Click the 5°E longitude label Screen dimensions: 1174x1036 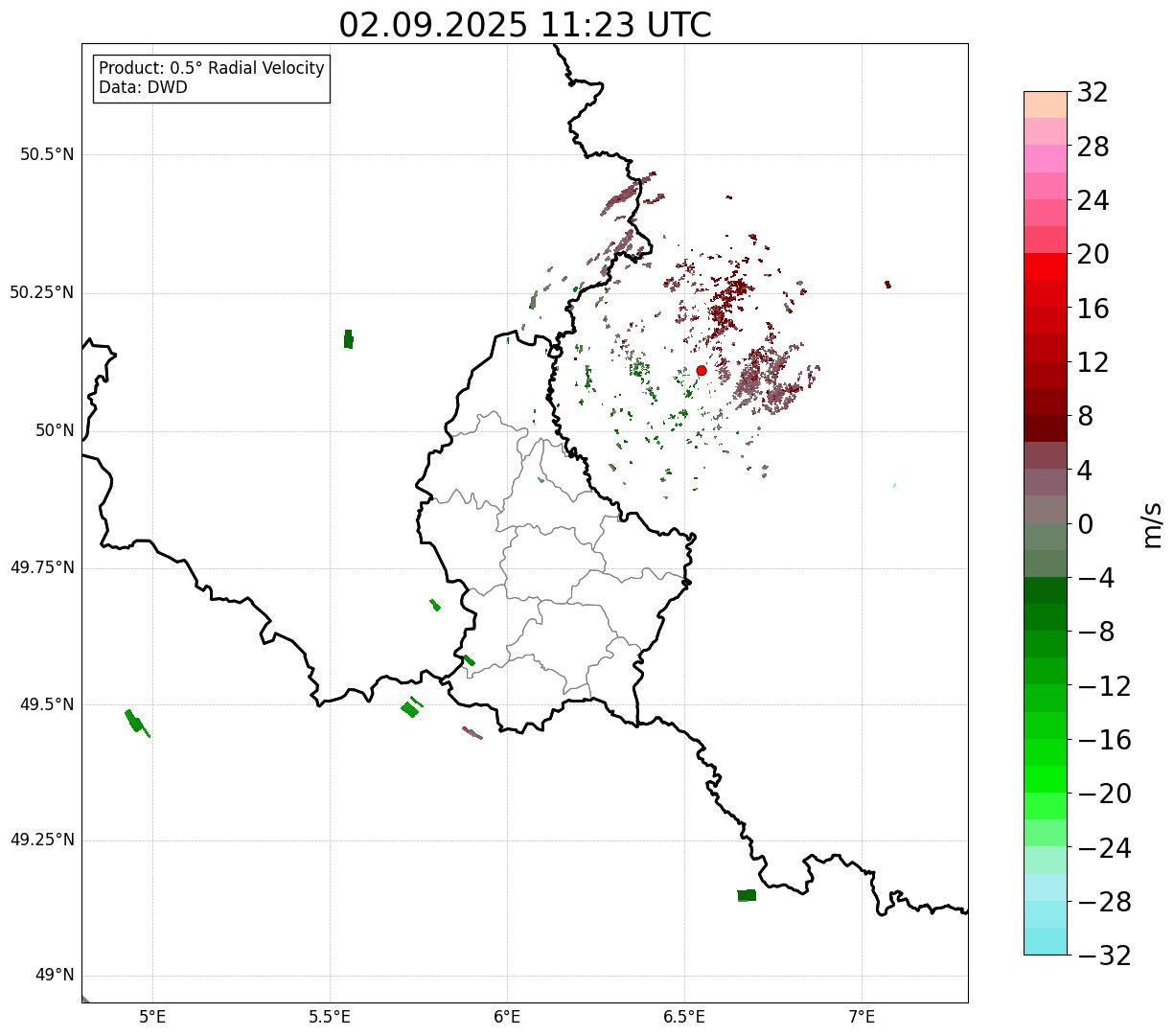click(152, 1017)
